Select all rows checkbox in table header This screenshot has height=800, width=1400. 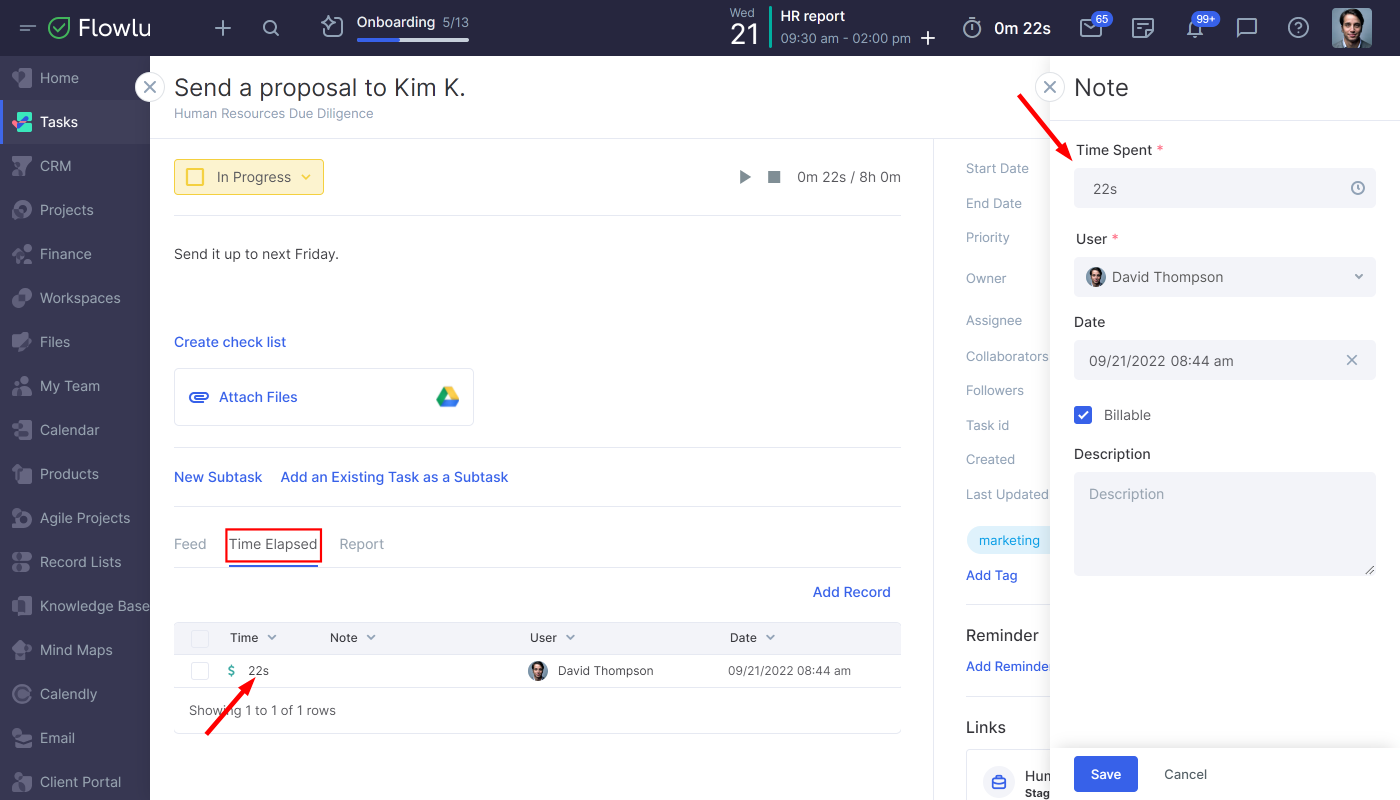click(200, 638)
